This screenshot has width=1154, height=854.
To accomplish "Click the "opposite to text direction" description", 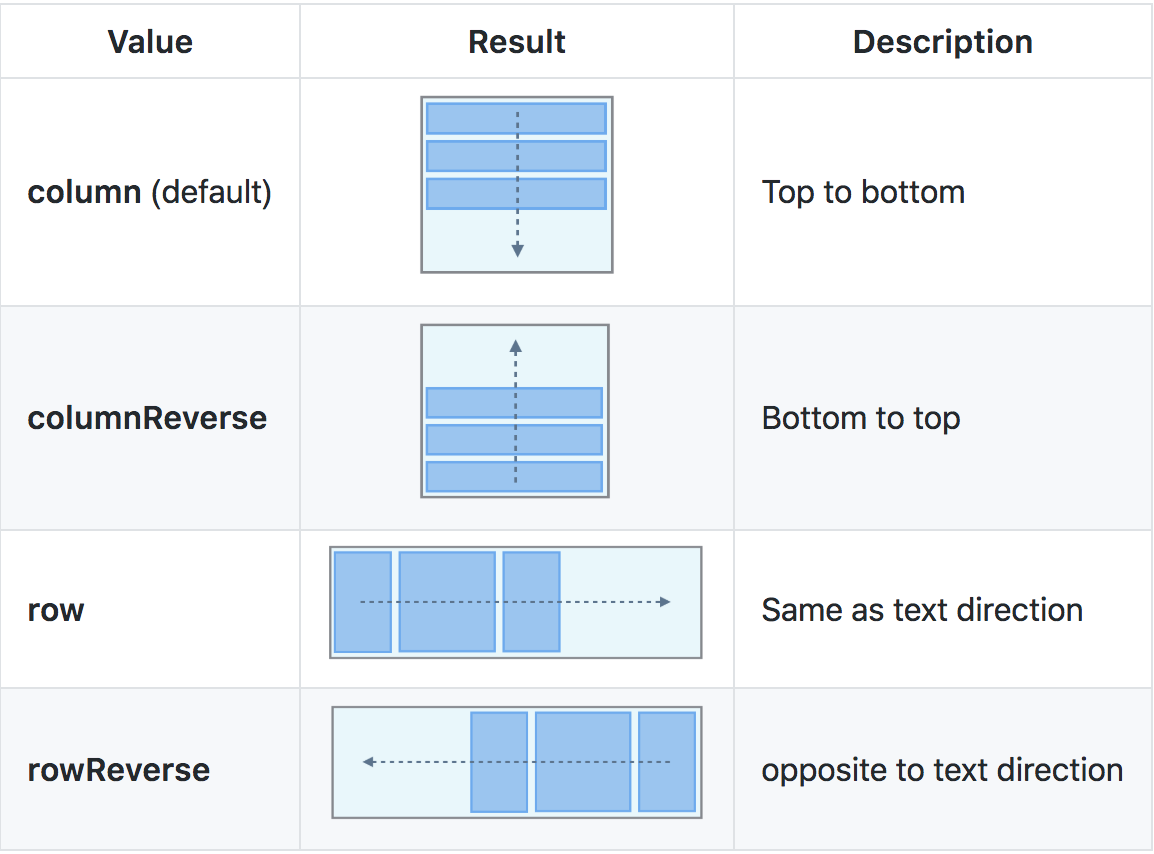I will coord(942,770).
